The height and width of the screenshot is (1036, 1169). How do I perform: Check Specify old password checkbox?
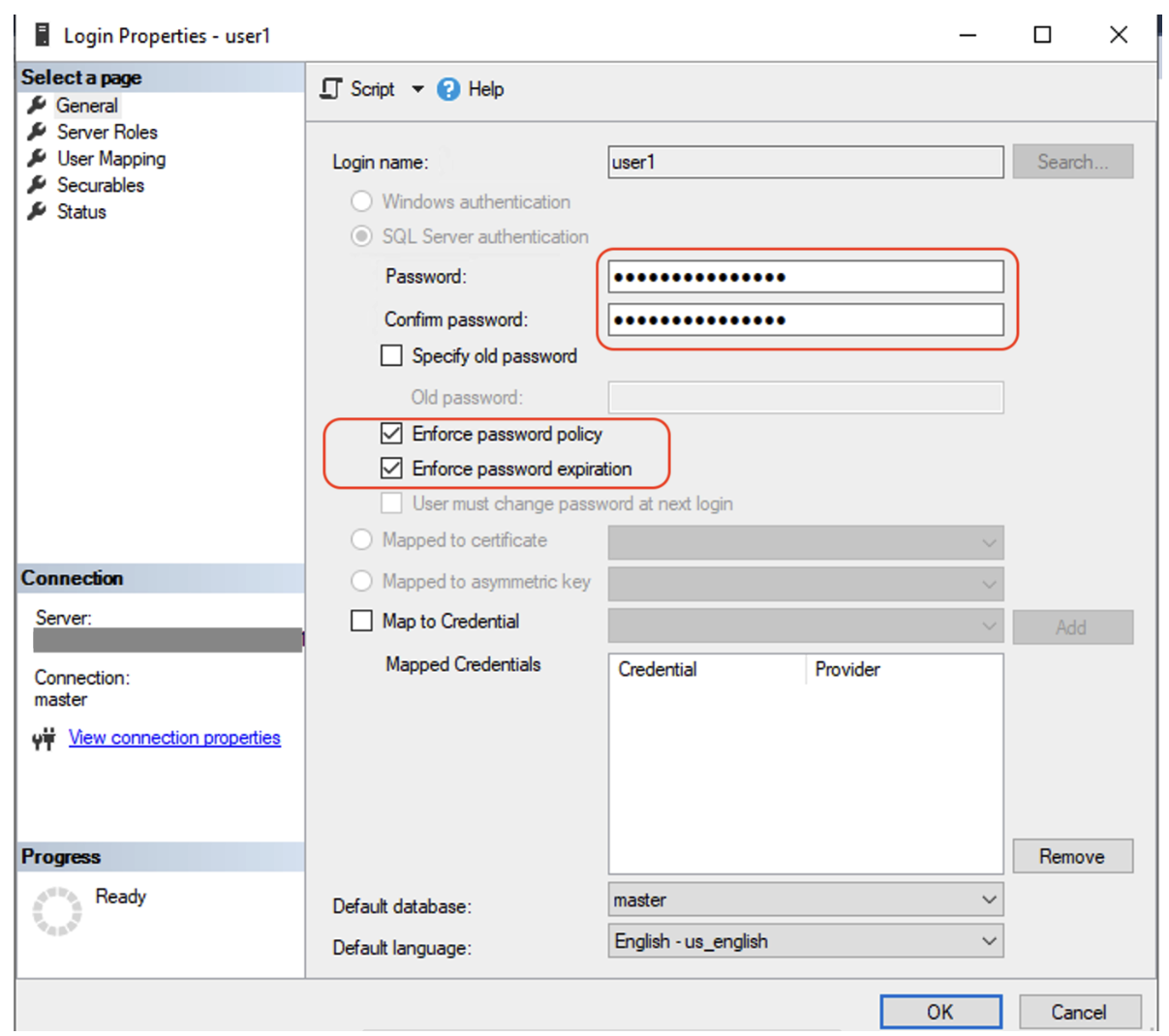tap(391, 355)
